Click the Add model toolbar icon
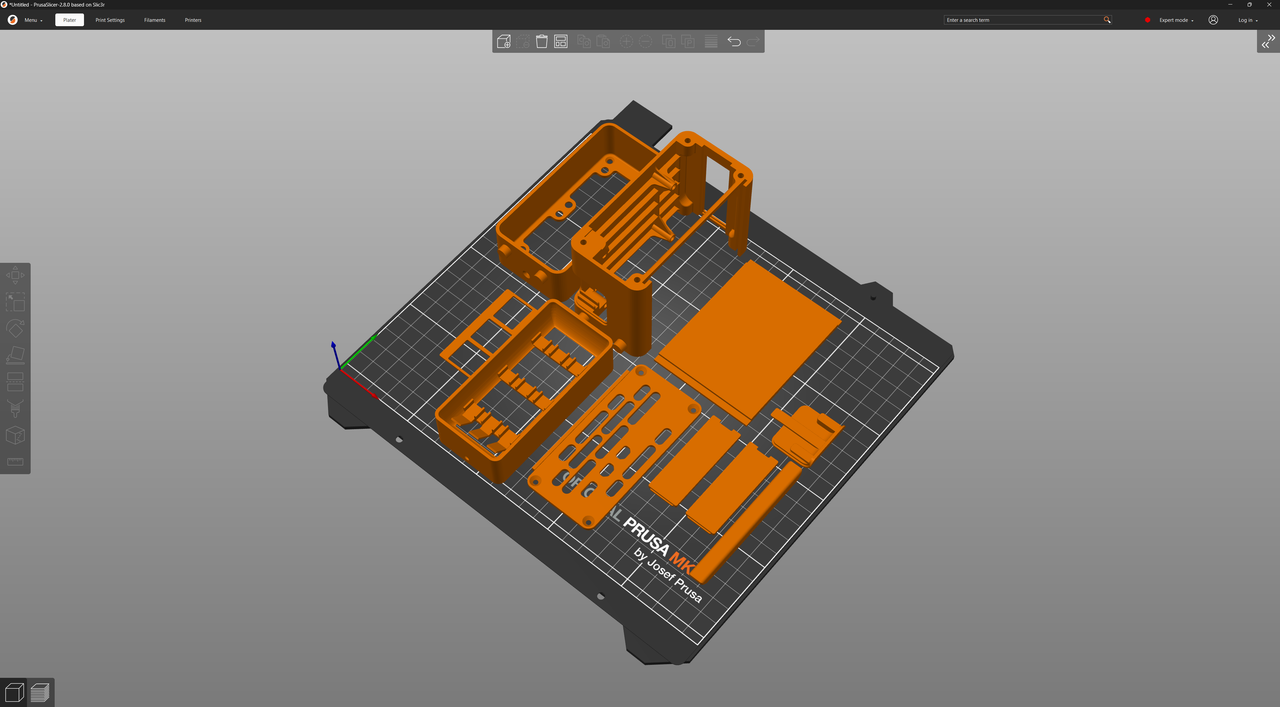This screenshot has height=707, width=1280. (x=504, y=42)
